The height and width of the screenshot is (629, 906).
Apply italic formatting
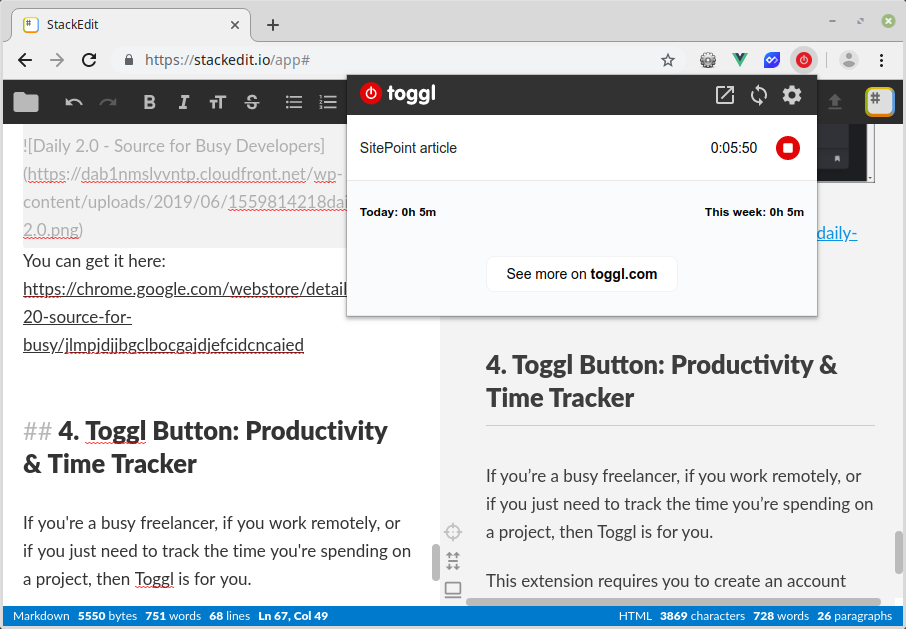tap(183, 101)
